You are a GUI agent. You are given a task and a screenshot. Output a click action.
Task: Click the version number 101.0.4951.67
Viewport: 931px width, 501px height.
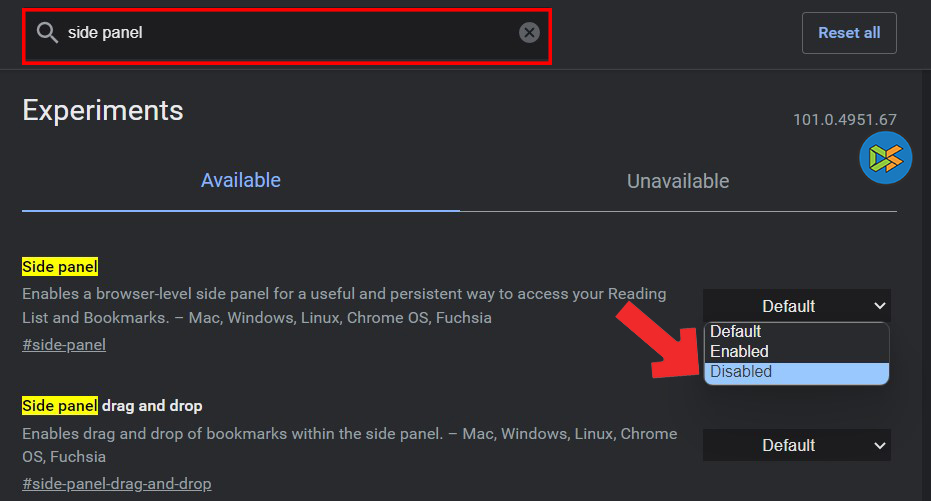click(844, 120)
